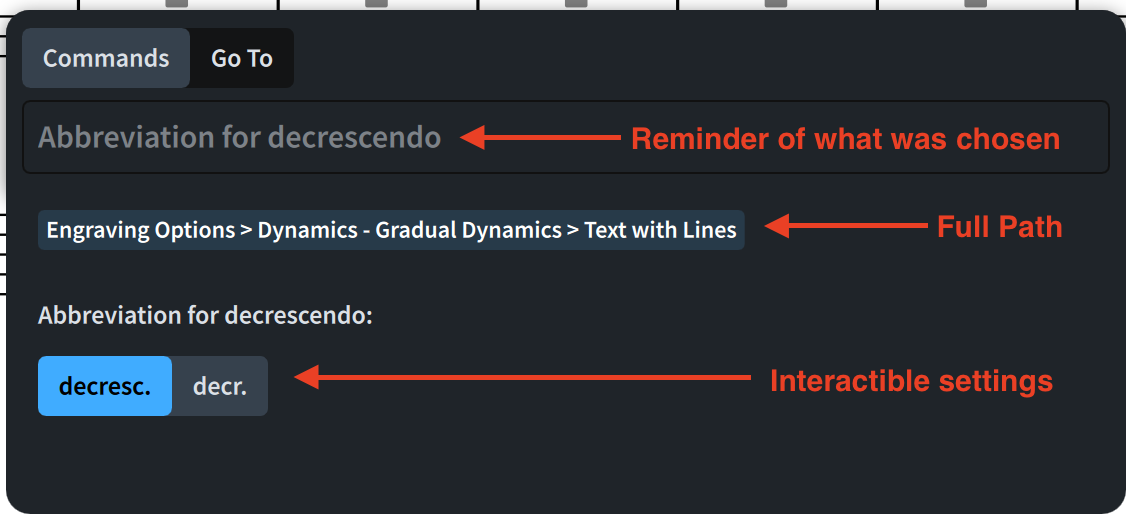Click Text with Lines in the path

[660, 230]
